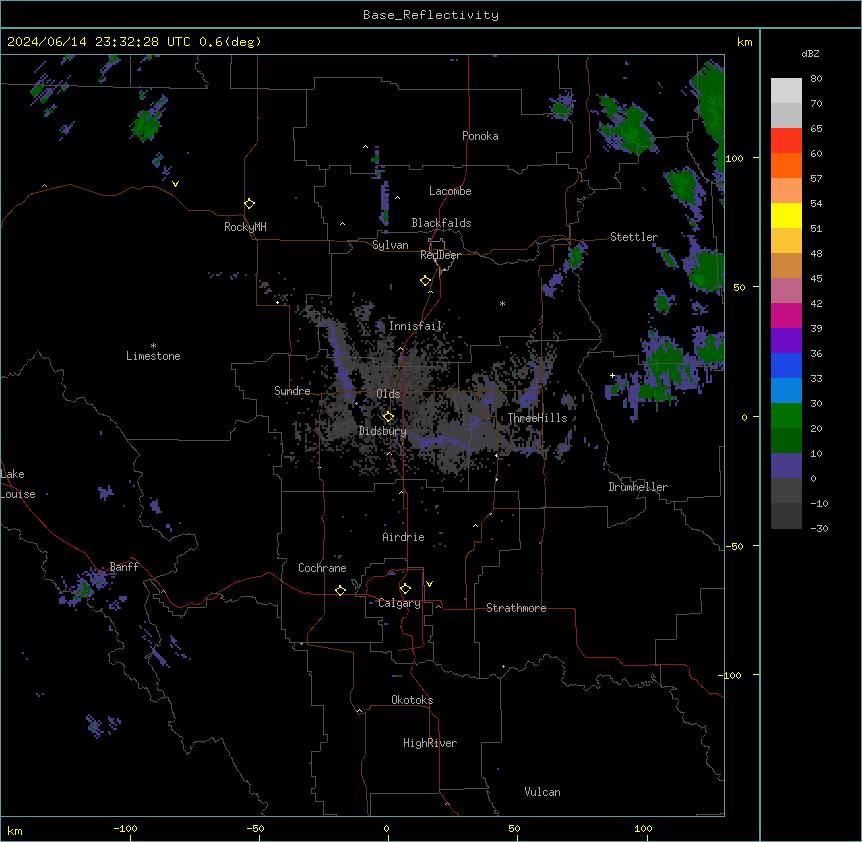Click the Lake Louise label
862x842 pixels.
coord(18,484)
